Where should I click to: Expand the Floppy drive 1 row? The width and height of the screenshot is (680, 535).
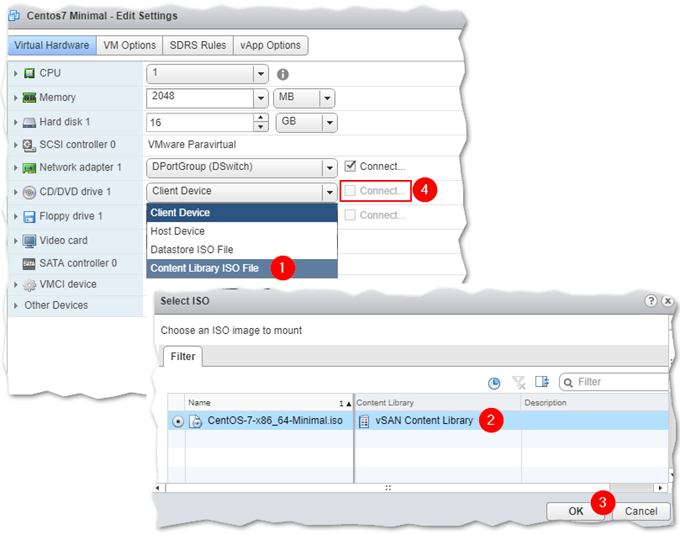click(x=16, y=216)
